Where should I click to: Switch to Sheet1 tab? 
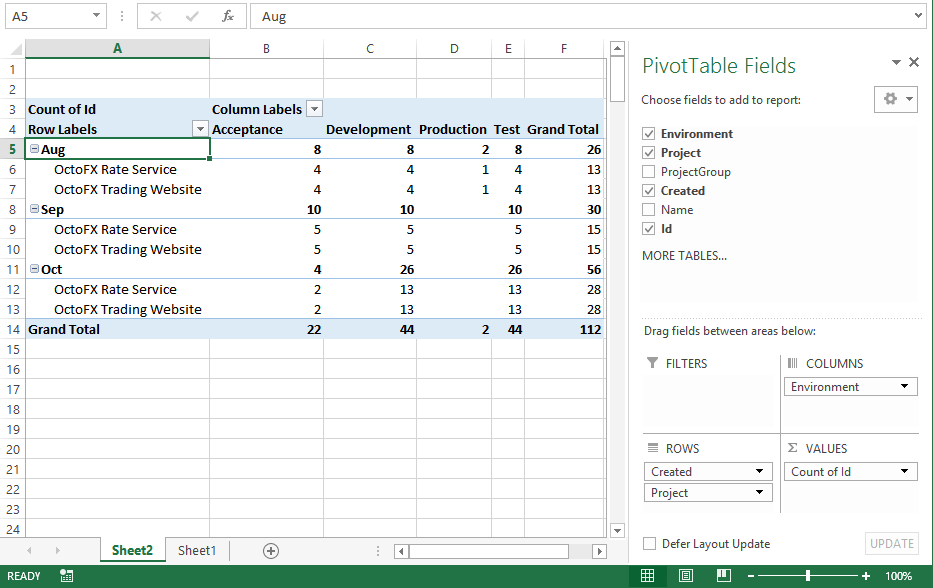tap(197, 551)
